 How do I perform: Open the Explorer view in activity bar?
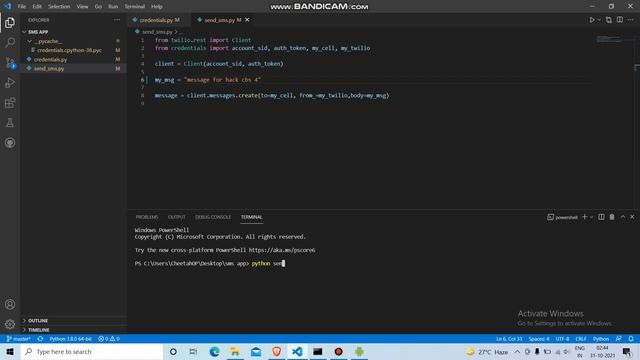[10, 22]
